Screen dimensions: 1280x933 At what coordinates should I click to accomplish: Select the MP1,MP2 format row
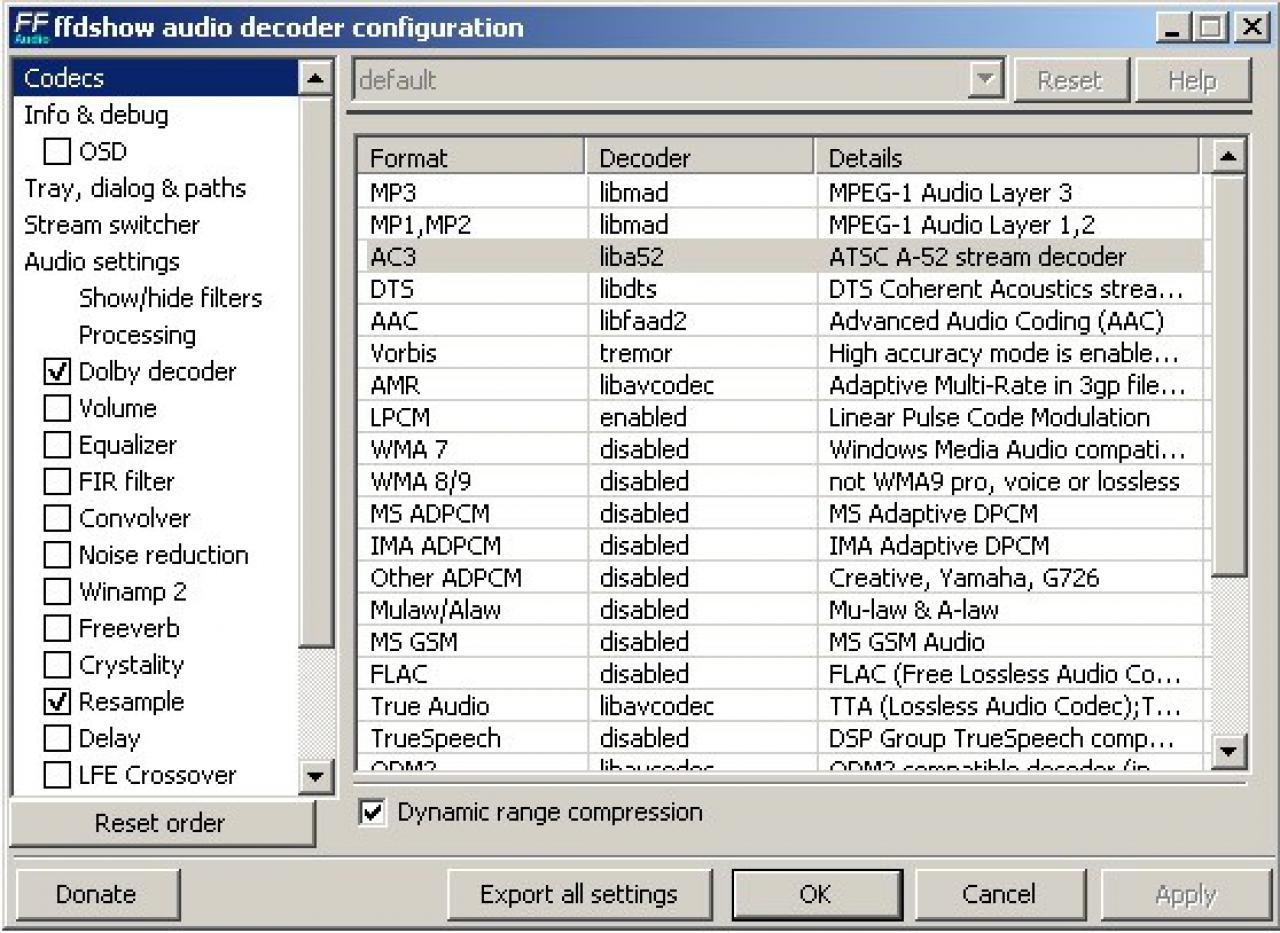point(780,224)
